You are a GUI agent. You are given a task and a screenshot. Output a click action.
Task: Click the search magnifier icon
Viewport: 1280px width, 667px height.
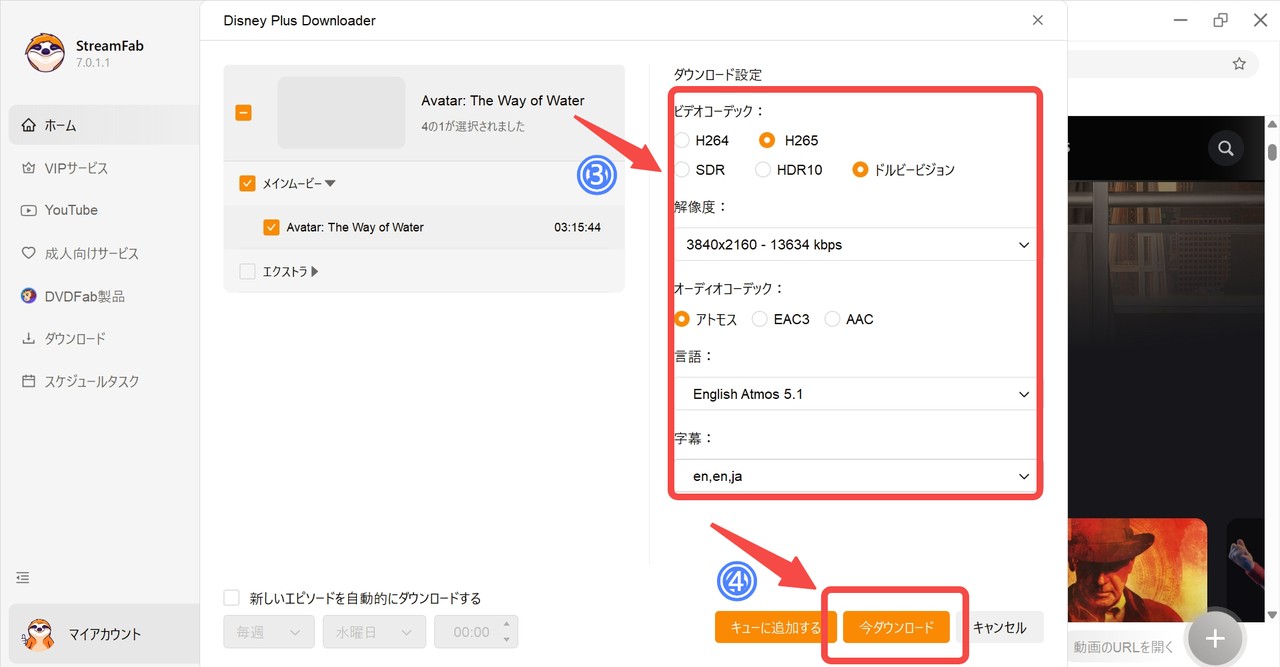(1225, 149)
